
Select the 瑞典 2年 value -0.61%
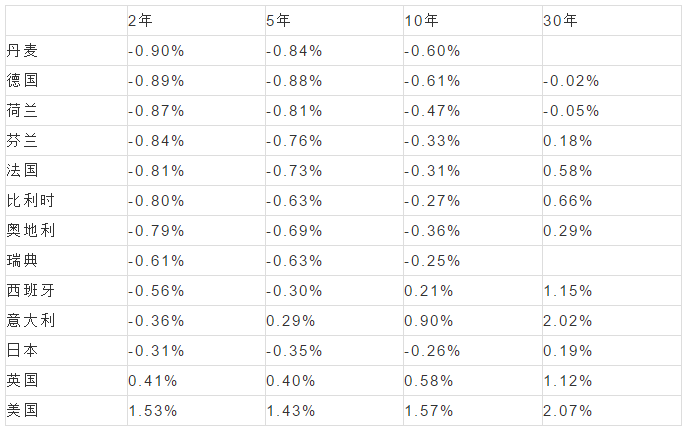click(x=156, y=261)
